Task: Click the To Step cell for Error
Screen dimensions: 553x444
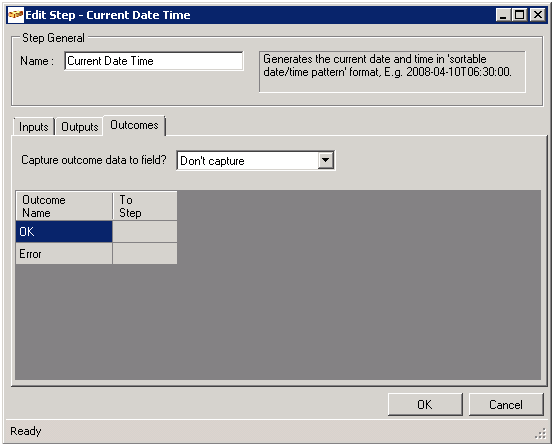Action: point(145,254)
